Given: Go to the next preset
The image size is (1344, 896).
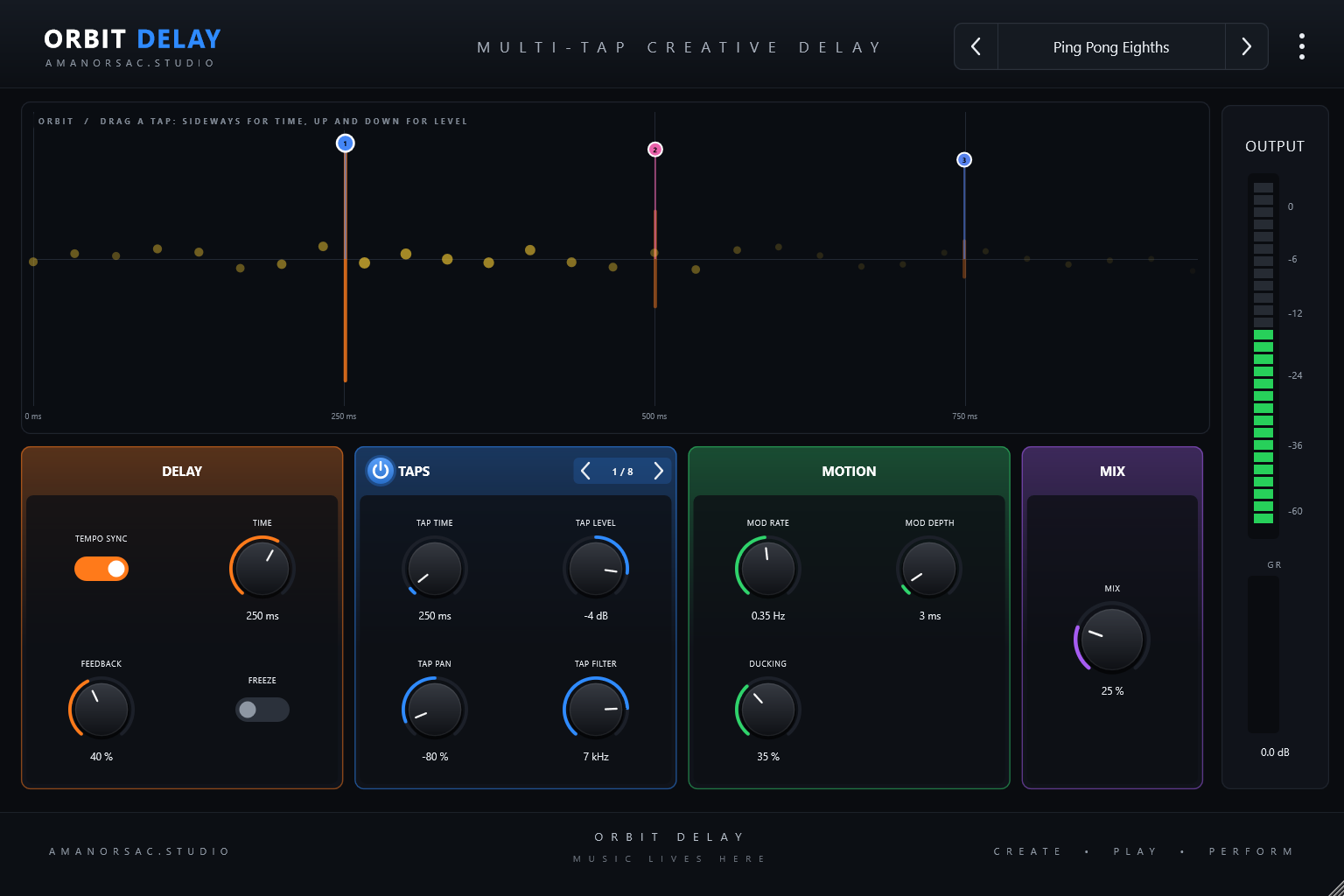Looking at the screenshot, I should pyautogui.click(x=1246, y=46).
